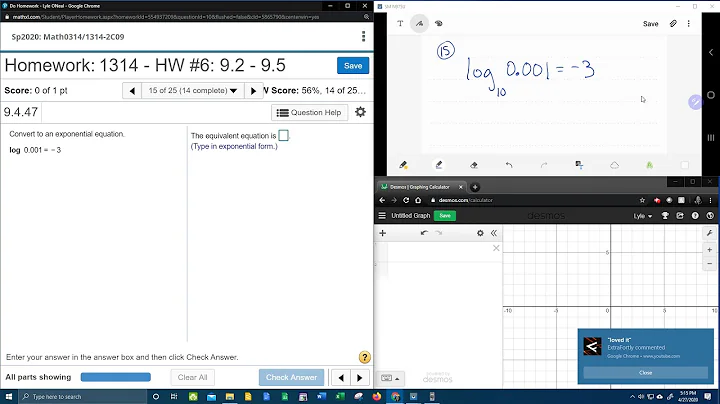The width and height of the screenshot is (720, 404).
Task: Open Desmos trophy icon
Action: click(x=665, y=215)
